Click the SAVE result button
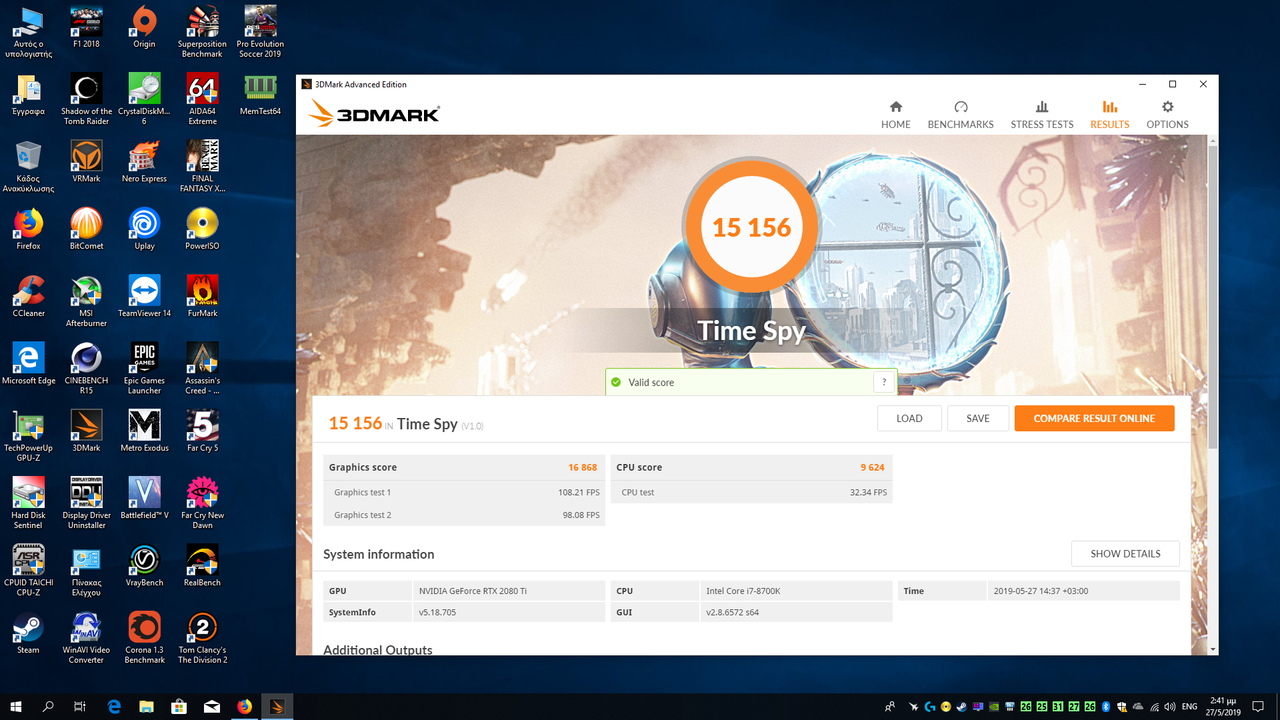 point(978,418)
